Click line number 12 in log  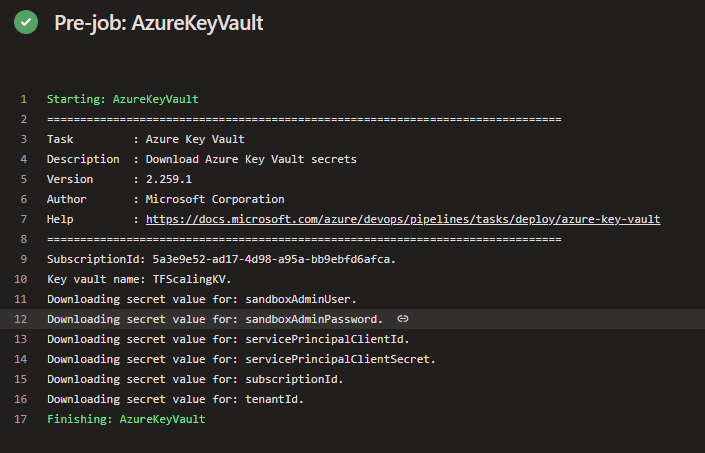tap(21, 319)
